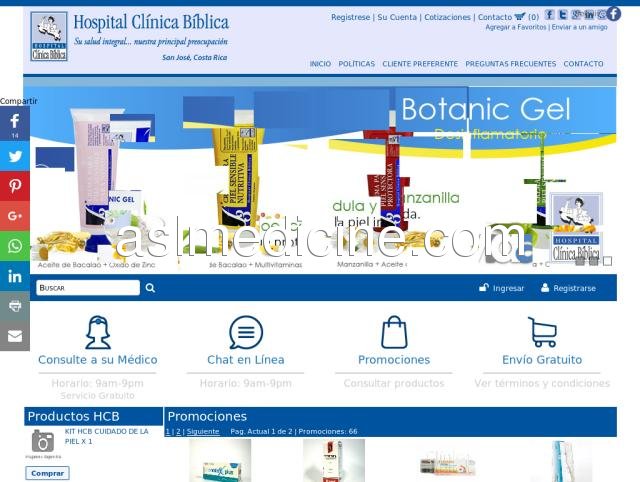Share via WhatsApp from the Compartir sidebar
This screenshot has width=640, height=482.
[x=15, y=246]
